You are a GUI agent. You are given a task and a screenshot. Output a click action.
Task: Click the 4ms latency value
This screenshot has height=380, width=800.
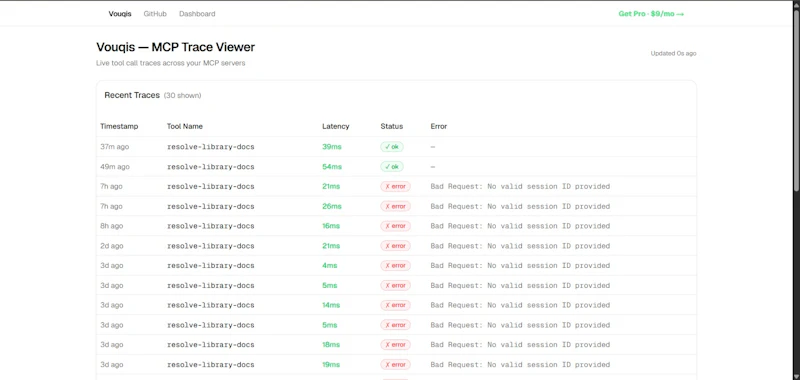tap(330, 266)
